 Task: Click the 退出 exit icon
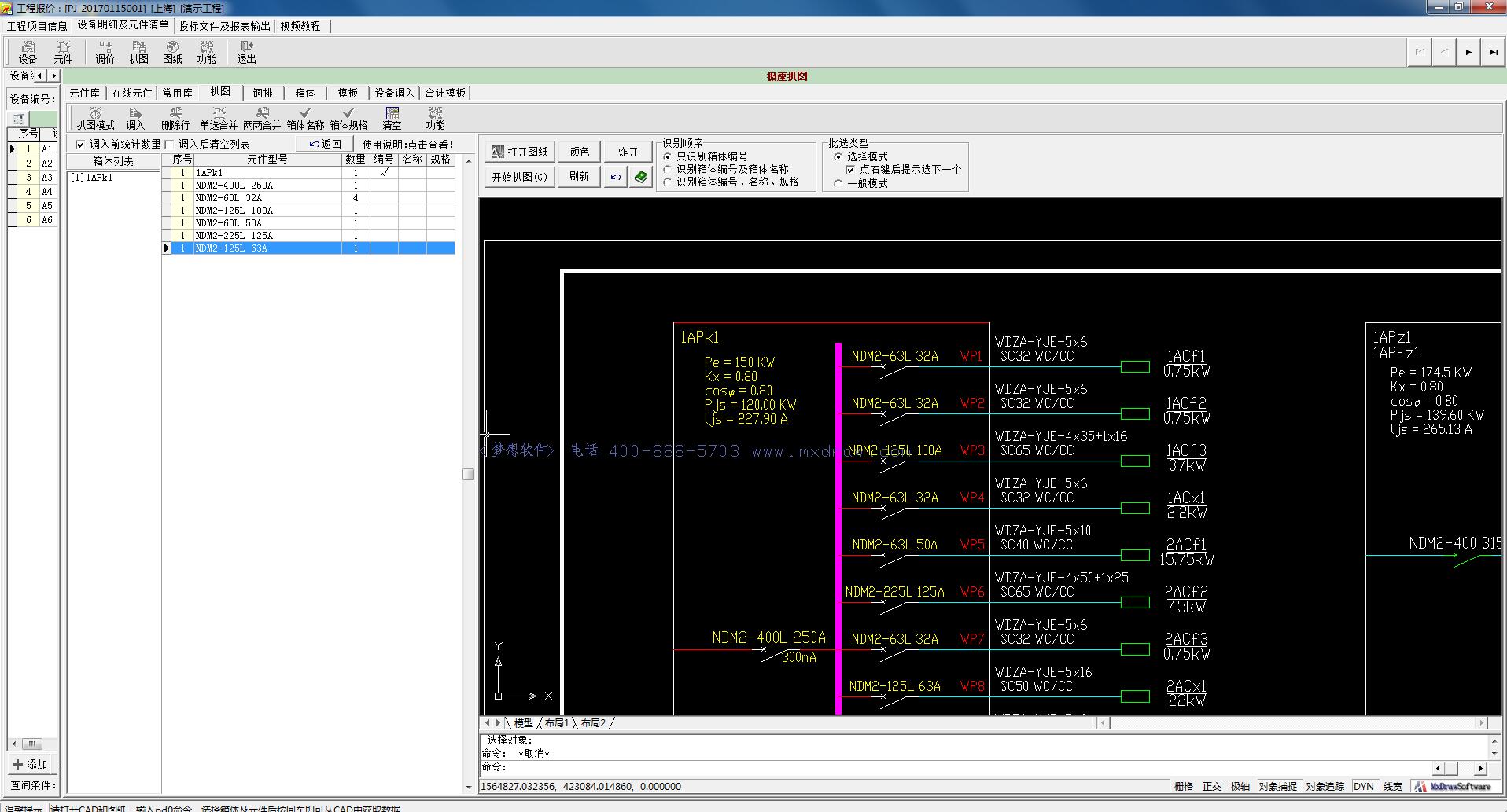[x=246, y=52]
